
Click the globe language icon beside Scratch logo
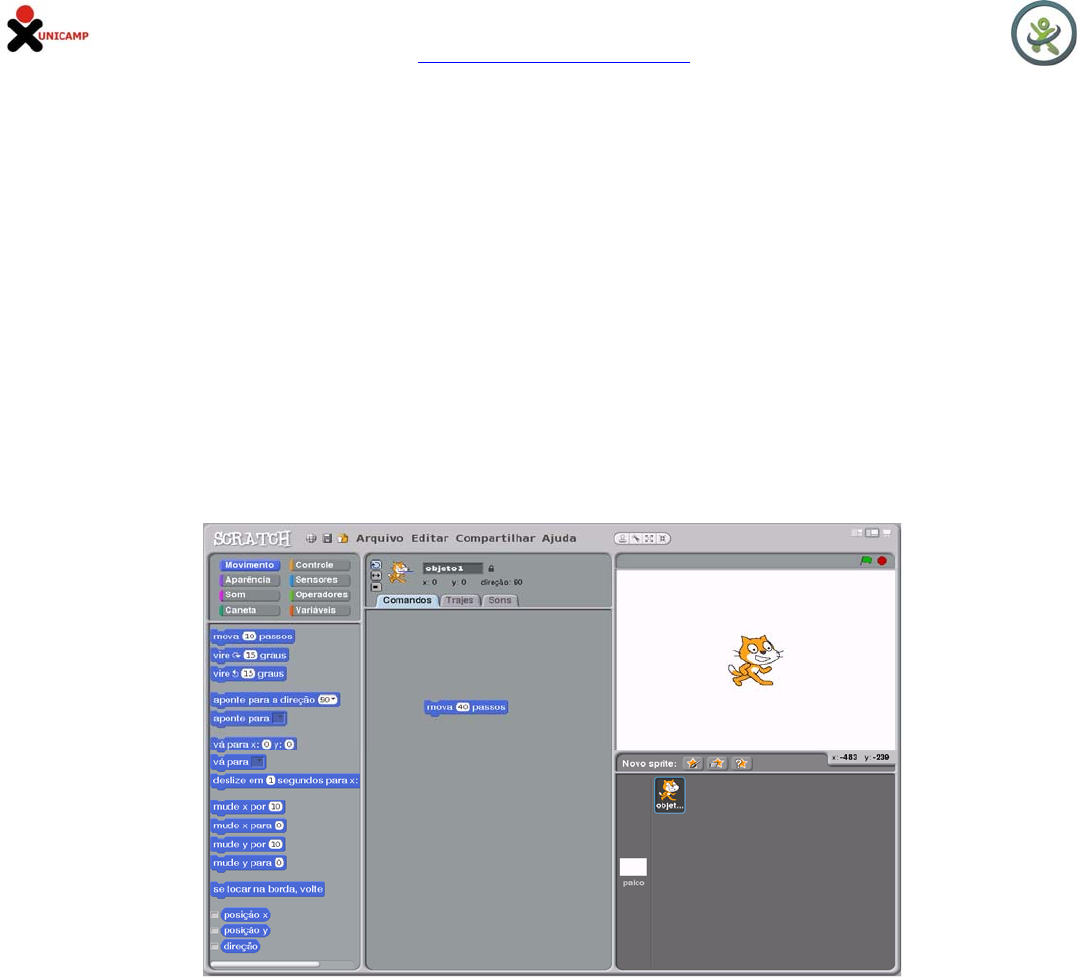pyautogui.click(x=311, y=539)
